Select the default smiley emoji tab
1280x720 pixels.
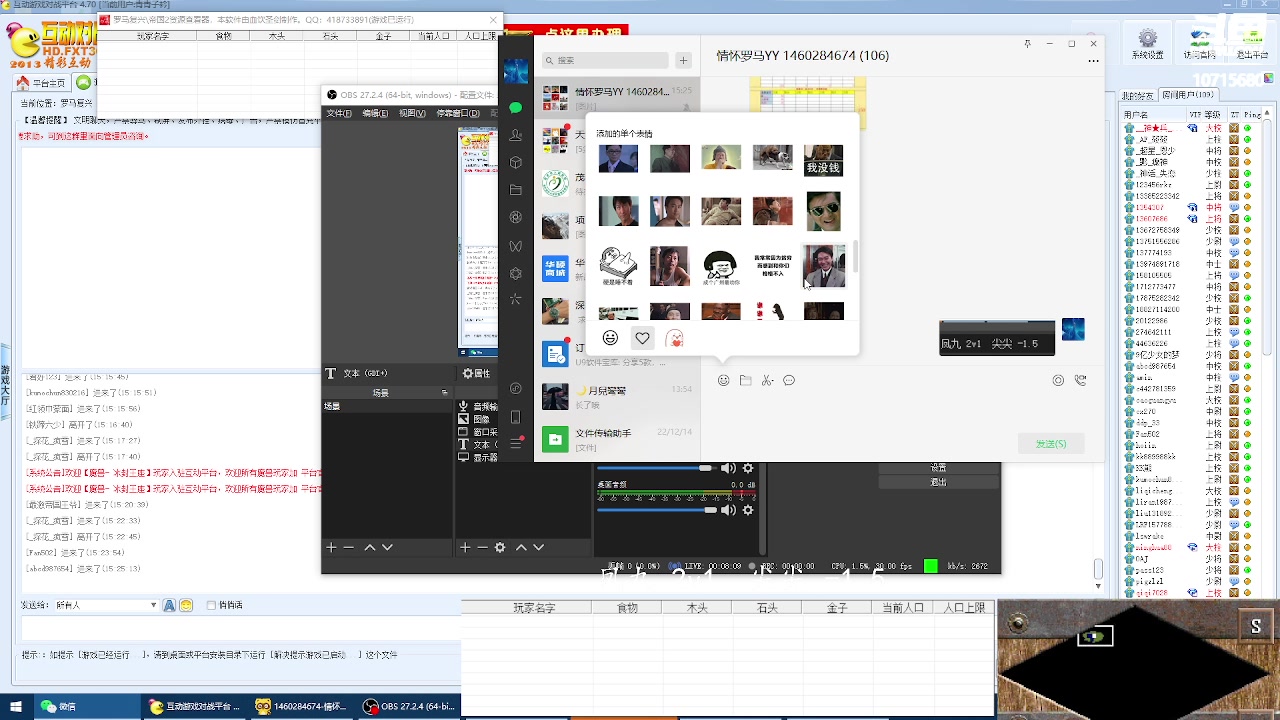tap(611, 338)
